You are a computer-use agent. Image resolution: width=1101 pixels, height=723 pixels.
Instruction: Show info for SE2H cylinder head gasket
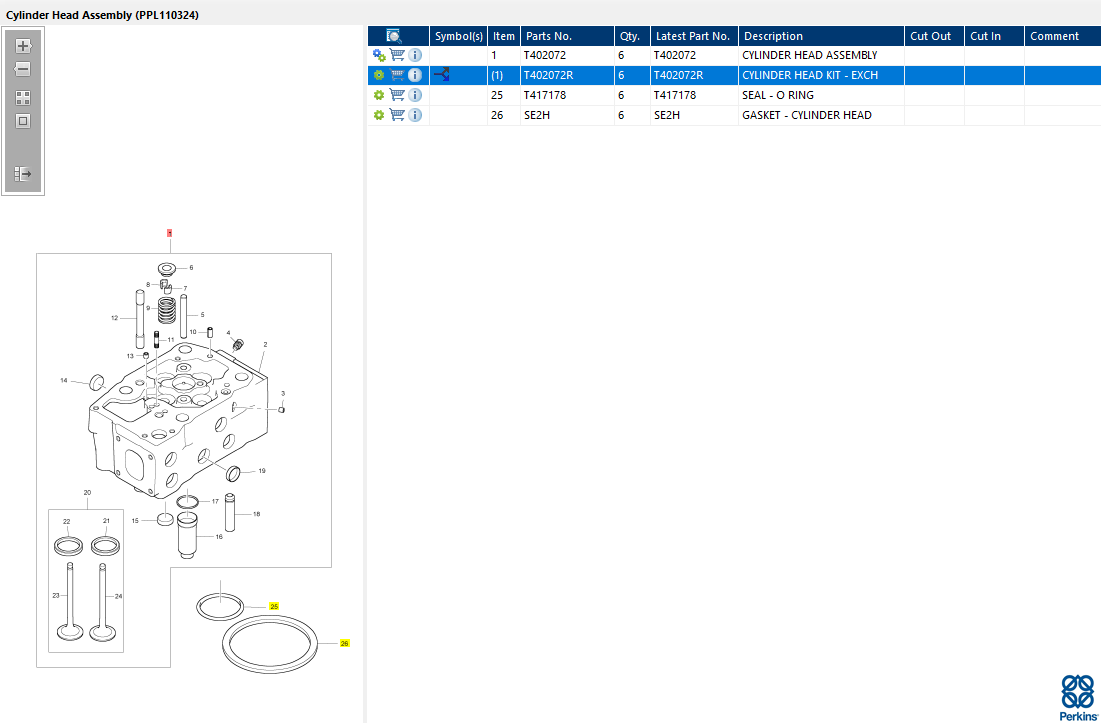415,115
